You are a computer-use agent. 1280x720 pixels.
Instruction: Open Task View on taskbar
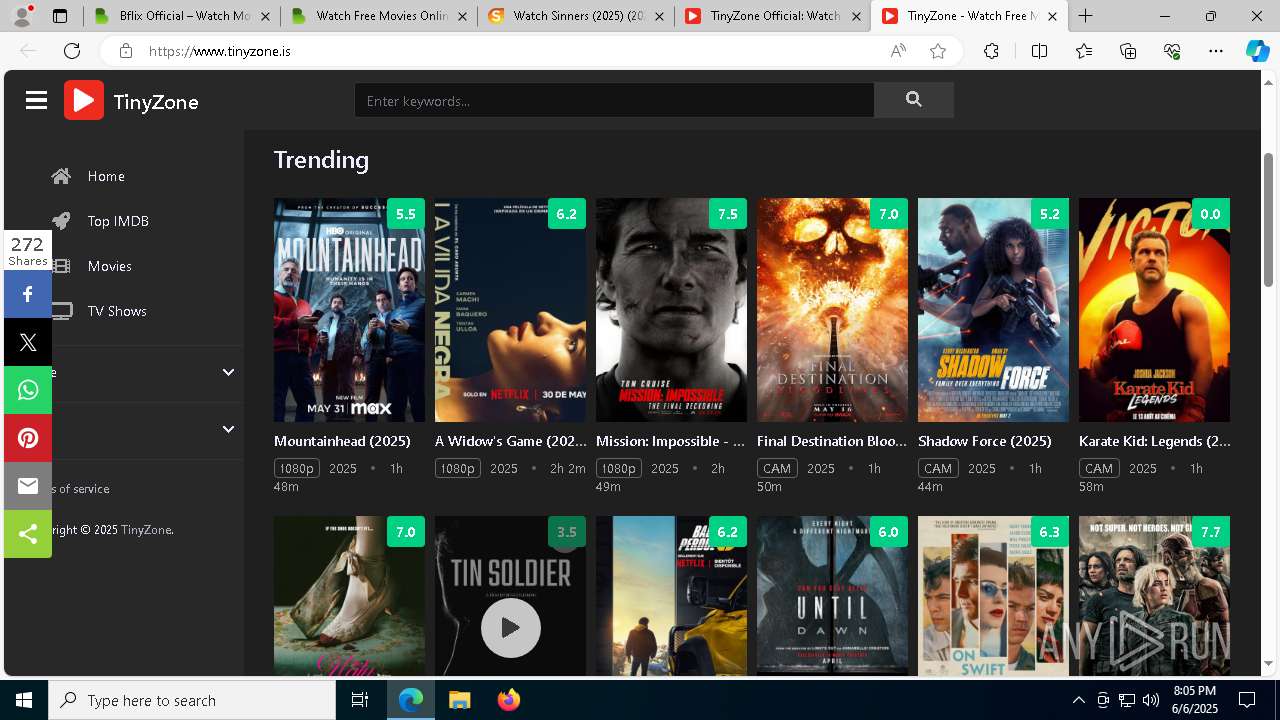360,700
